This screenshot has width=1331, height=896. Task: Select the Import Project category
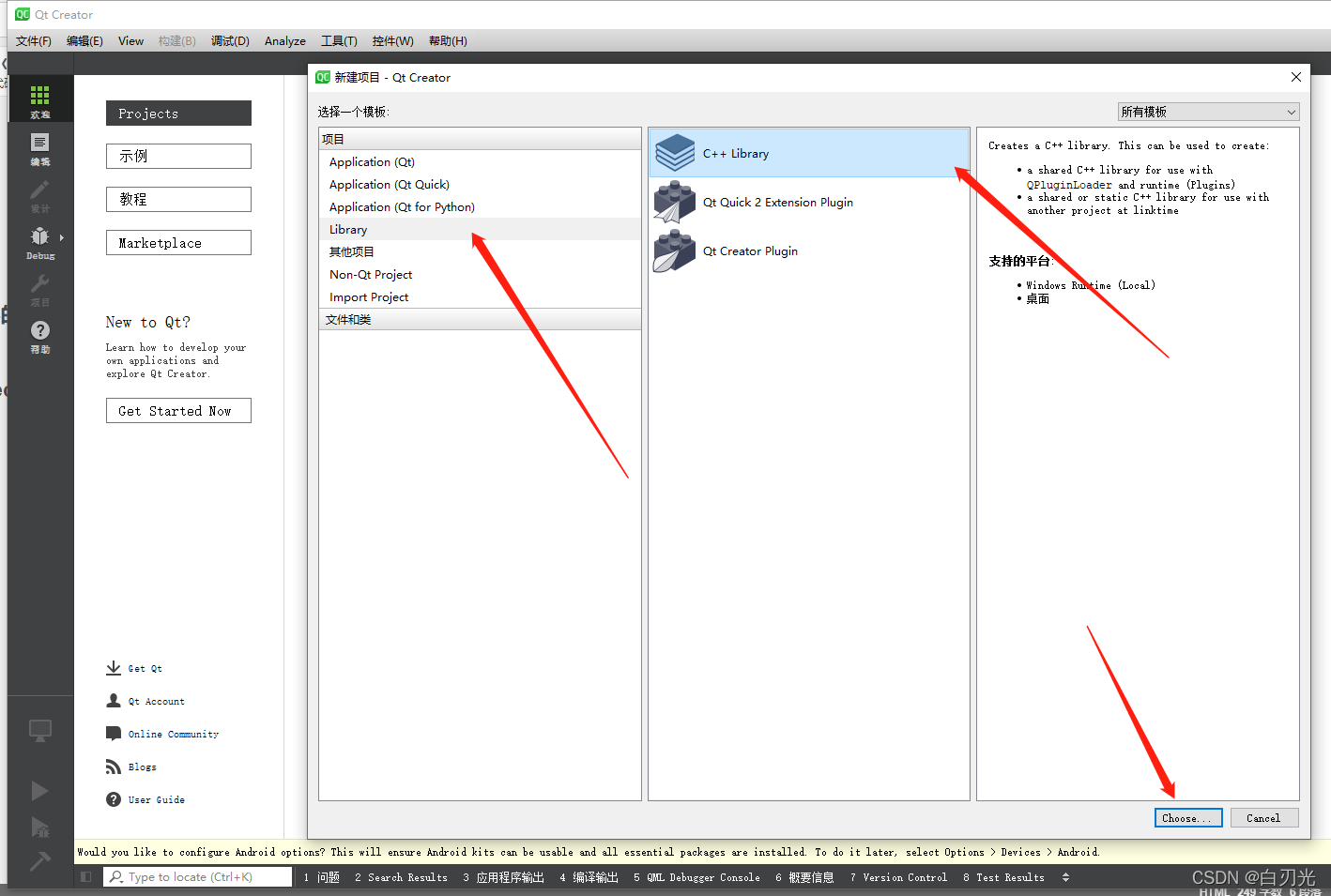pos(480,296)
